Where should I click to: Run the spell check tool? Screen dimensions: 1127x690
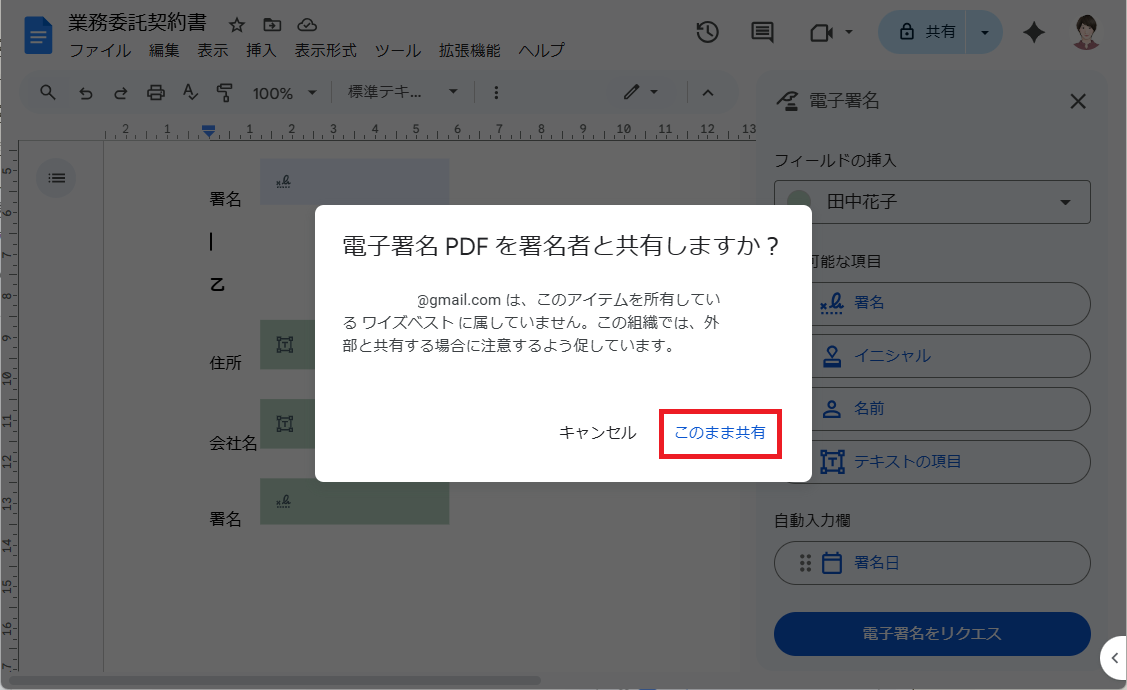pyautogui.click(x=190, y=92)
